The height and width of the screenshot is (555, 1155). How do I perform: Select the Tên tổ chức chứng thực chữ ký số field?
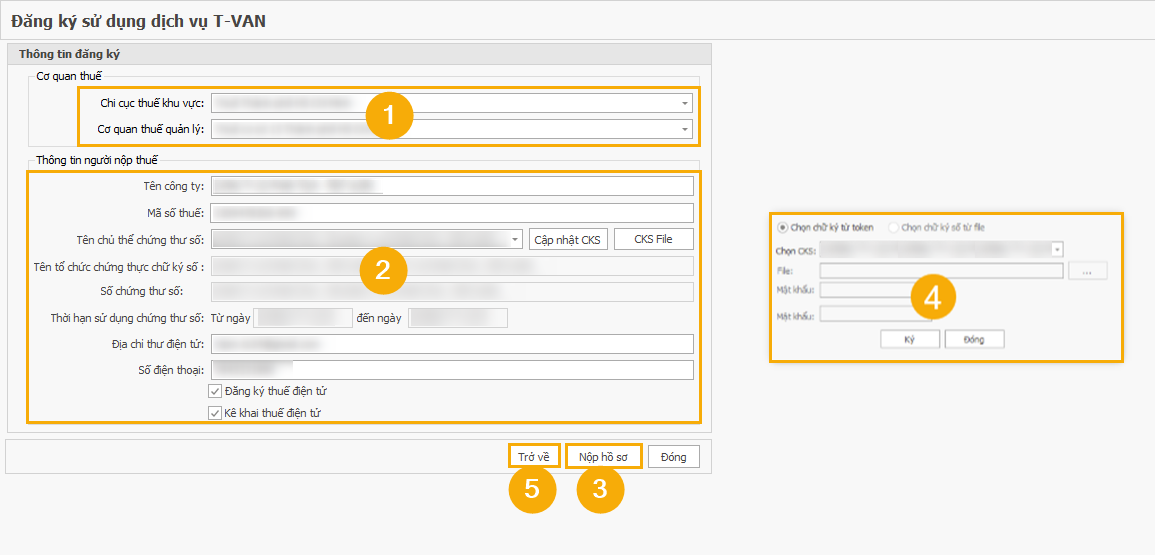(452, 265)
